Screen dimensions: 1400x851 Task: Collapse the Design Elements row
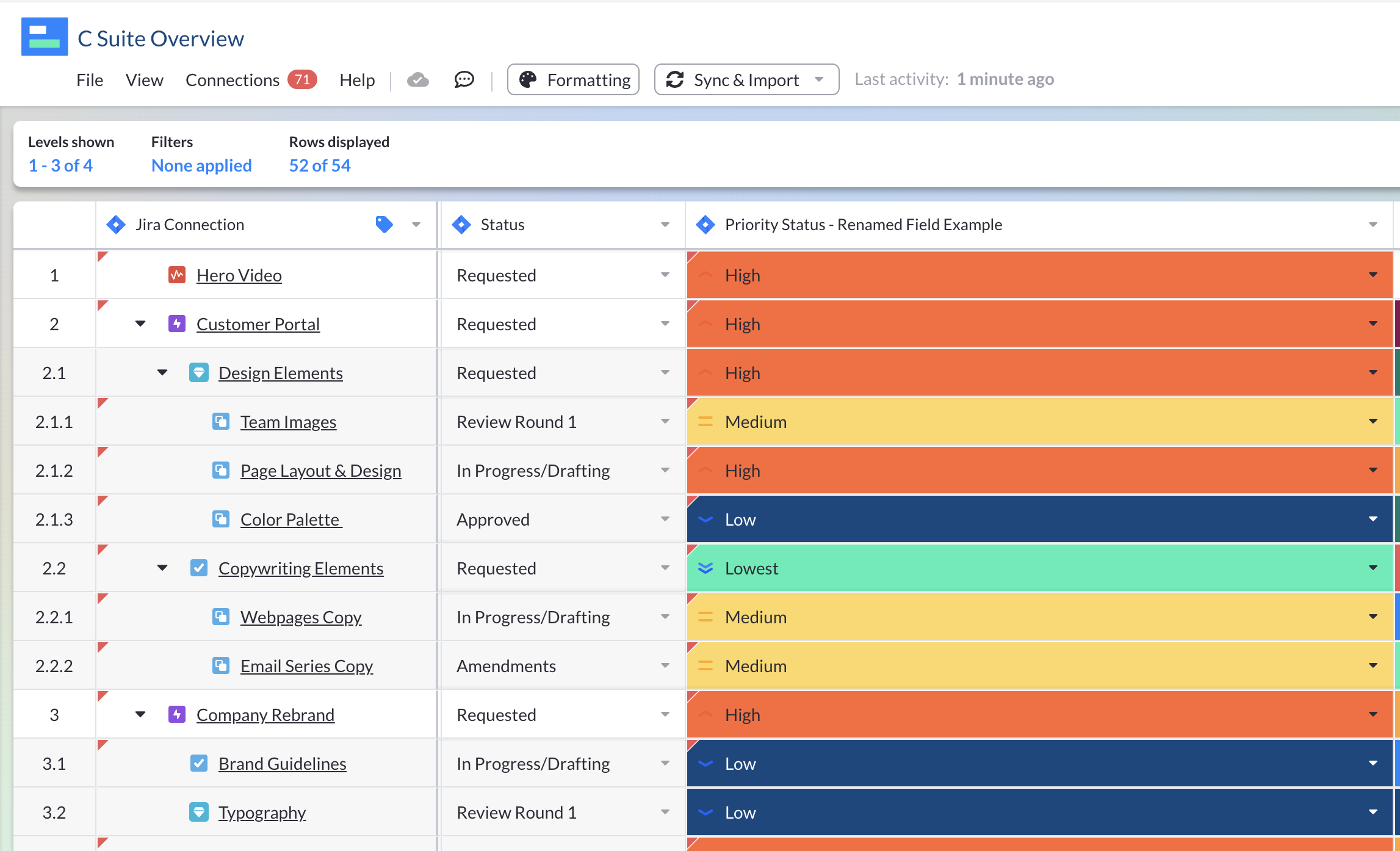click(162, 372)
